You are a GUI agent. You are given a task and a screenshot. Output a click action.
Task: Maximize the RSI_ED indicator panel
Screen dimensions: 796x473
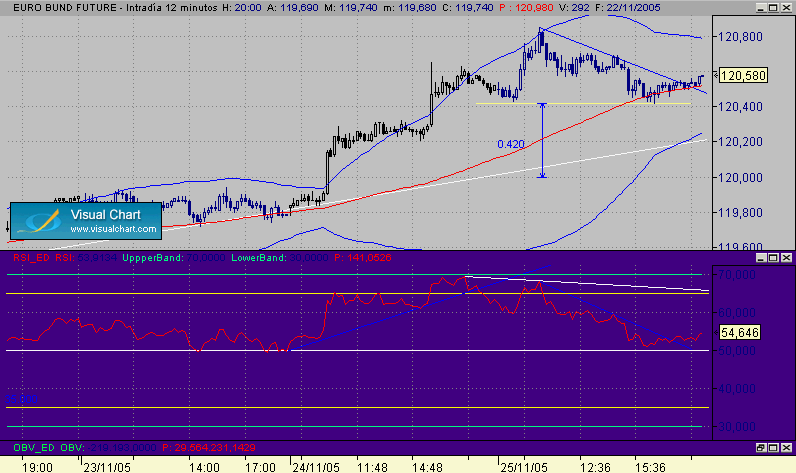coord(773,258)
